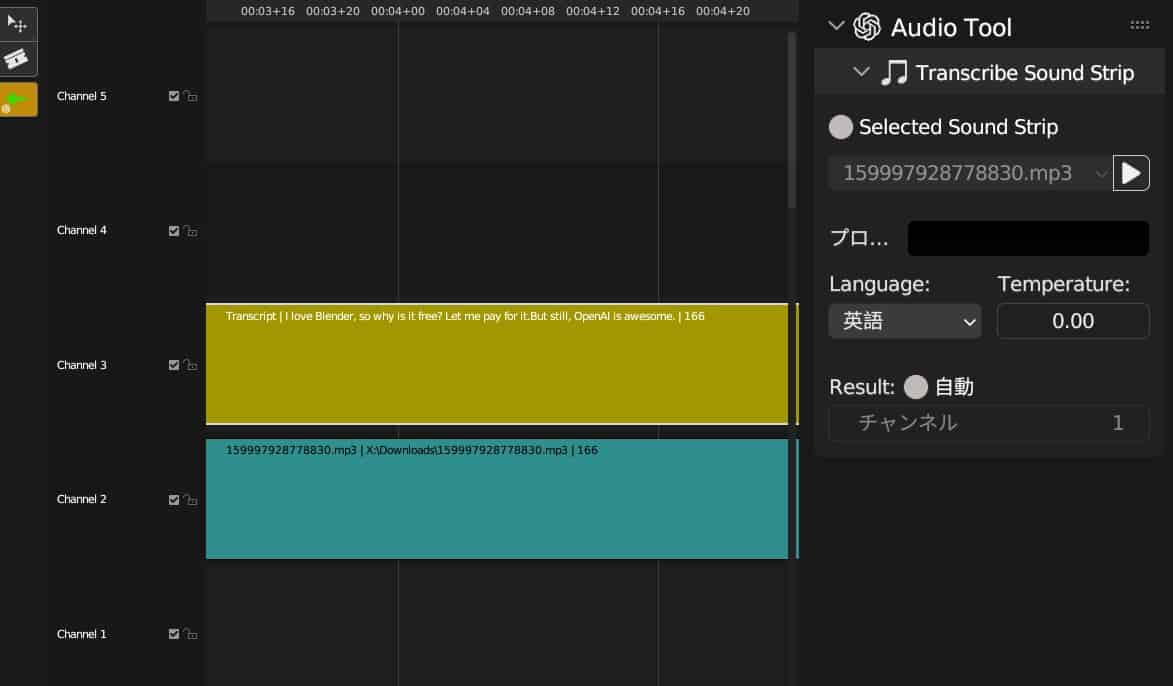The image size is (1173, 686).
Task: Open the Language dropdown
Action: [x=904, y=321]
